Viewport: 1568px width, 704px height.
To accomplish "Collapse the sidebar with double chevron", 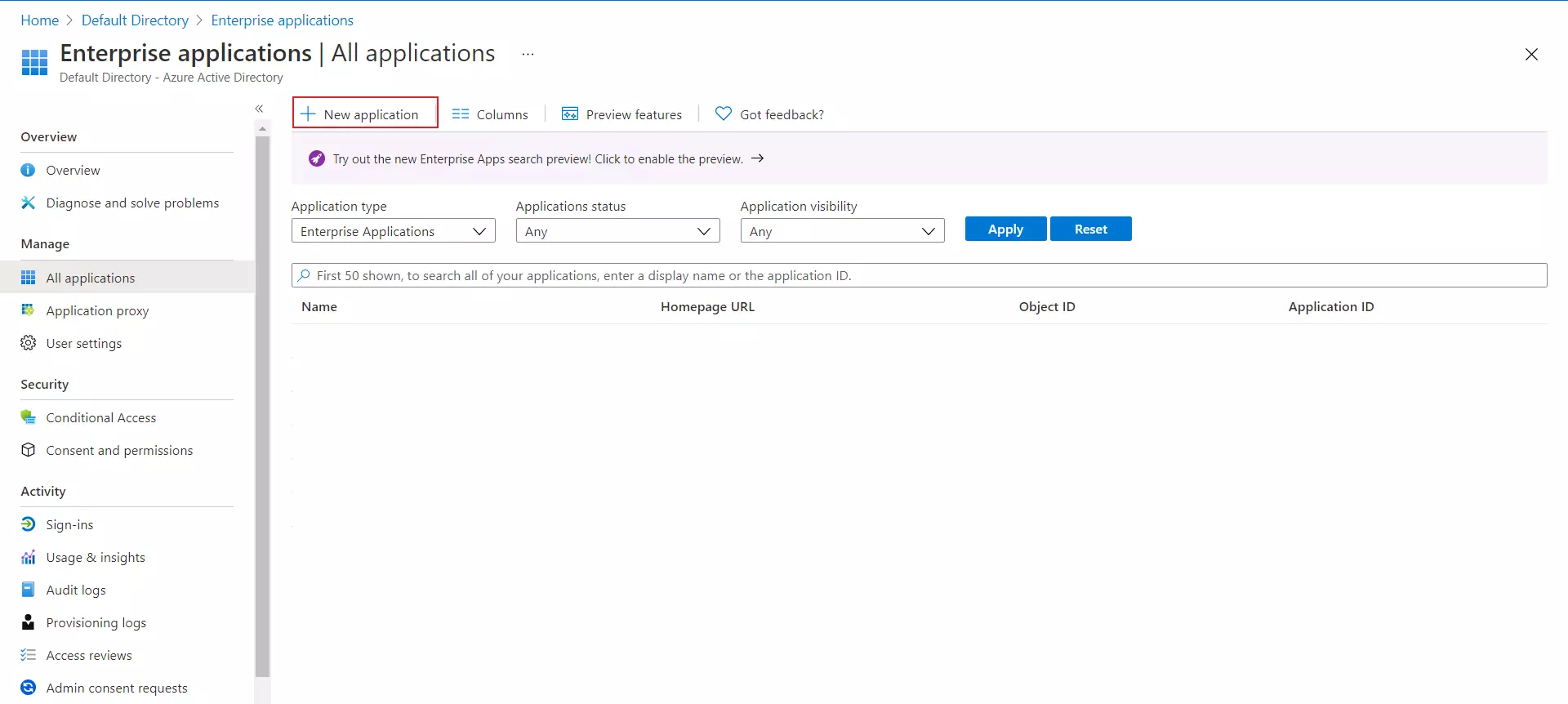I will [259, 109].
